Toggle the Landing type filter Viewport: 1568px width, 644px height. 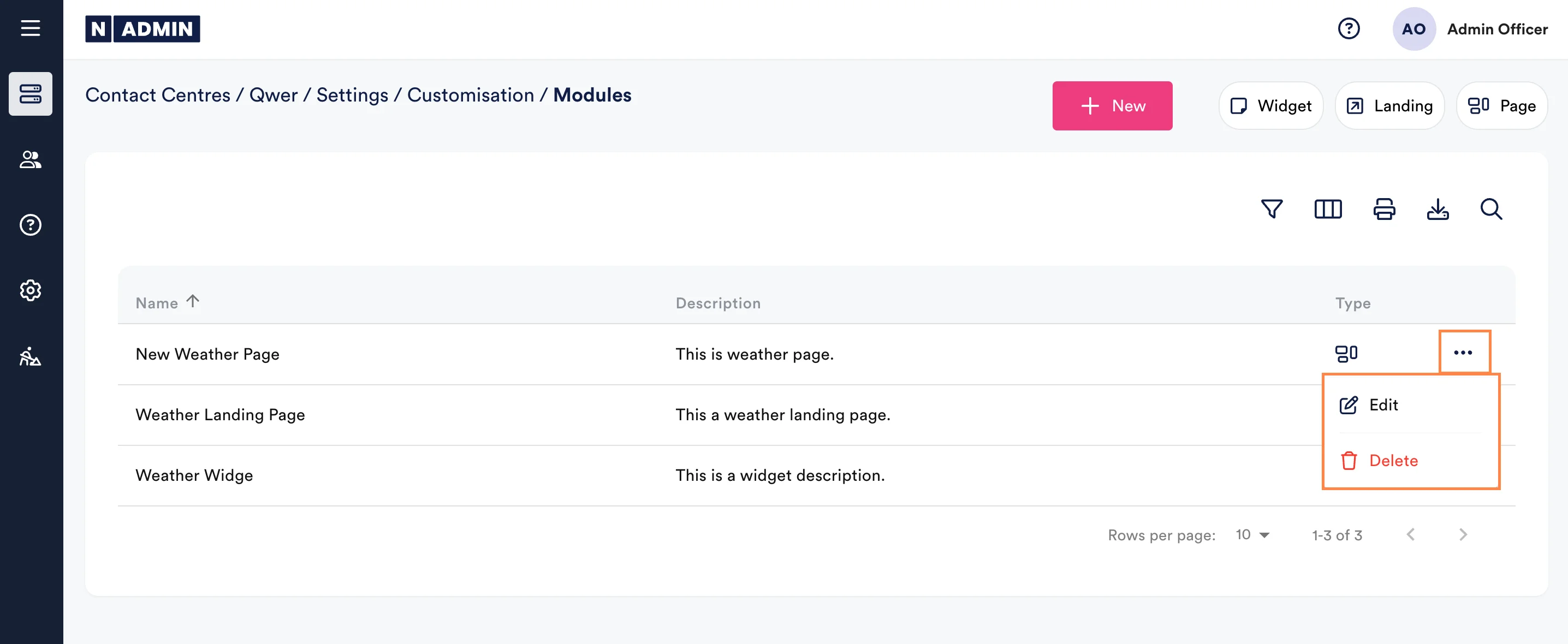point(1389,106)
